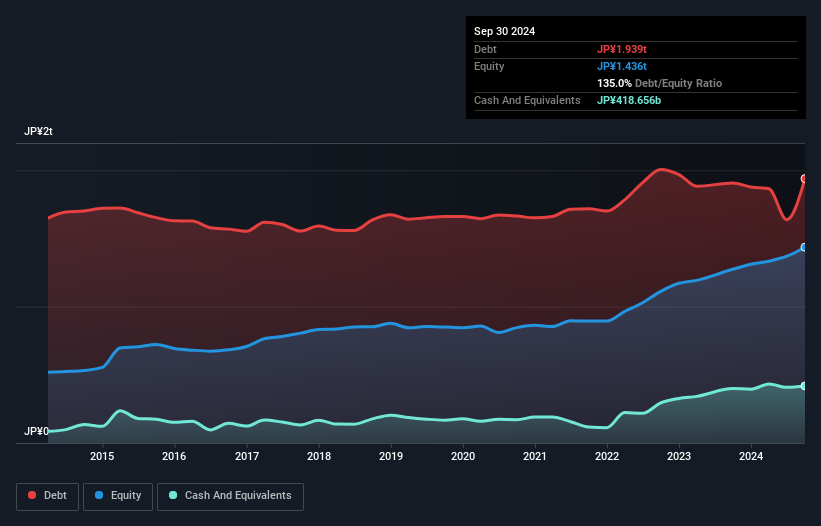Toggle the Equity series legend button

118,496
